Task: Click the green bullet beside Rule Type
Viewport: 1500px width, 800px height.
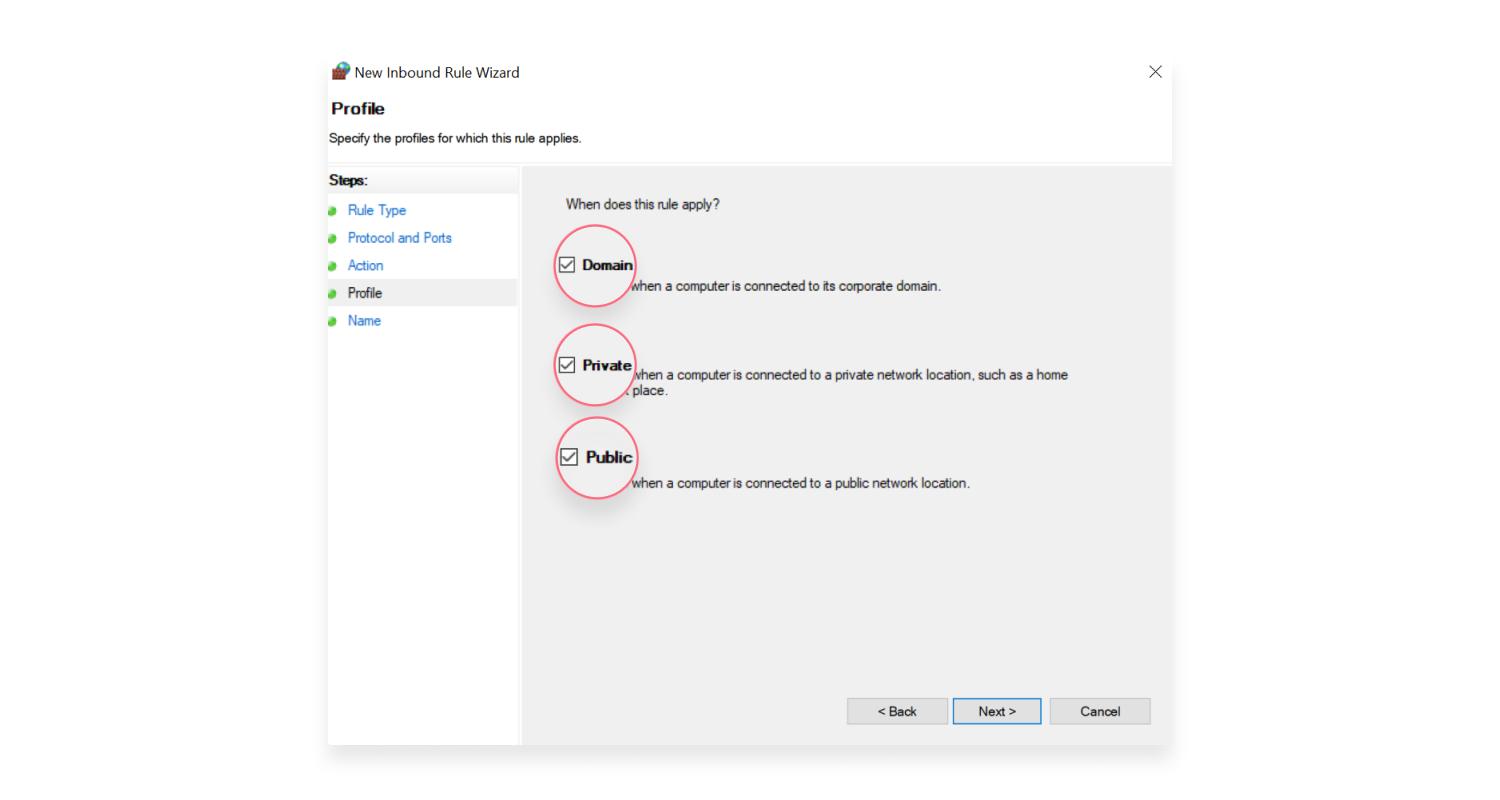Action: 332,211
